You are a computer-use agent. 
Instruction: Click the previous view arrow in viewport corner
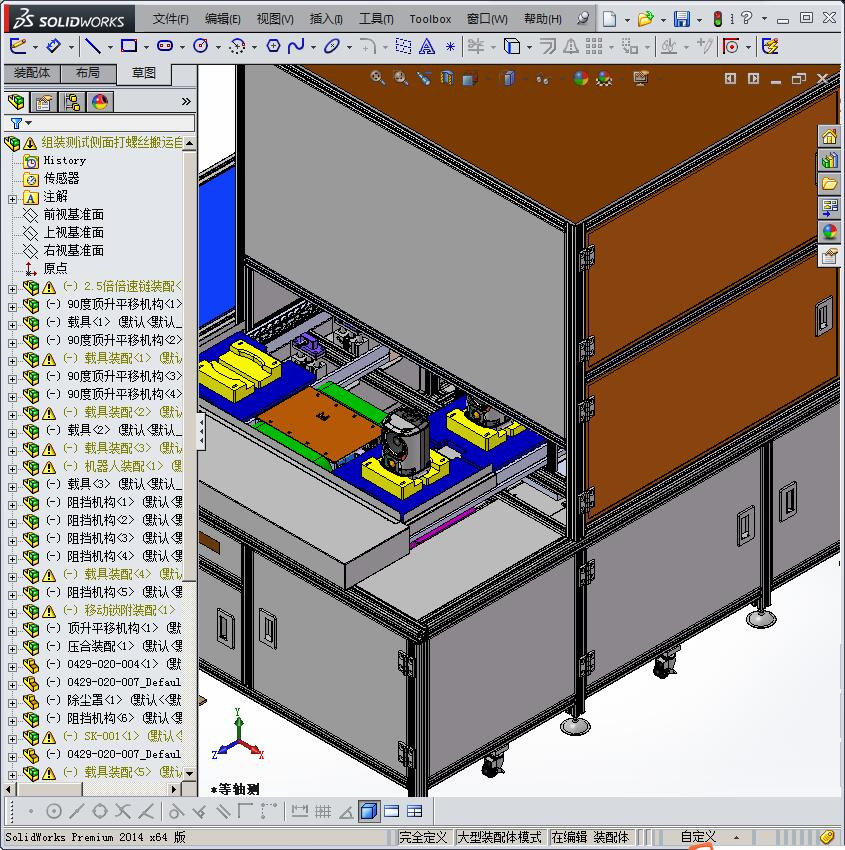click(x=730, y=79)
